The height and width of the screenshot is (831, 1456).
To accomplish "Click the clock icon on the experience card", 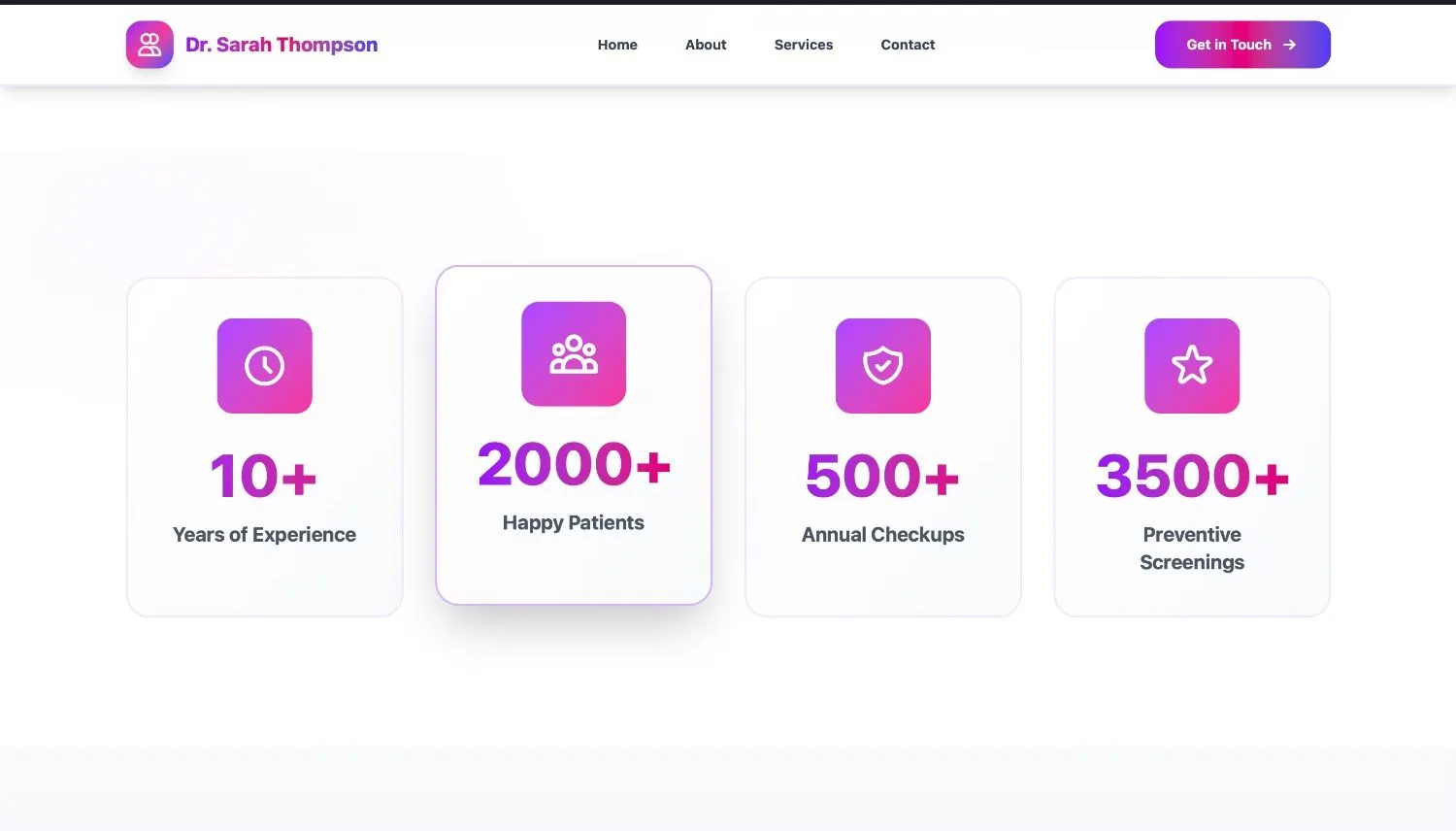I will point(264,366).
